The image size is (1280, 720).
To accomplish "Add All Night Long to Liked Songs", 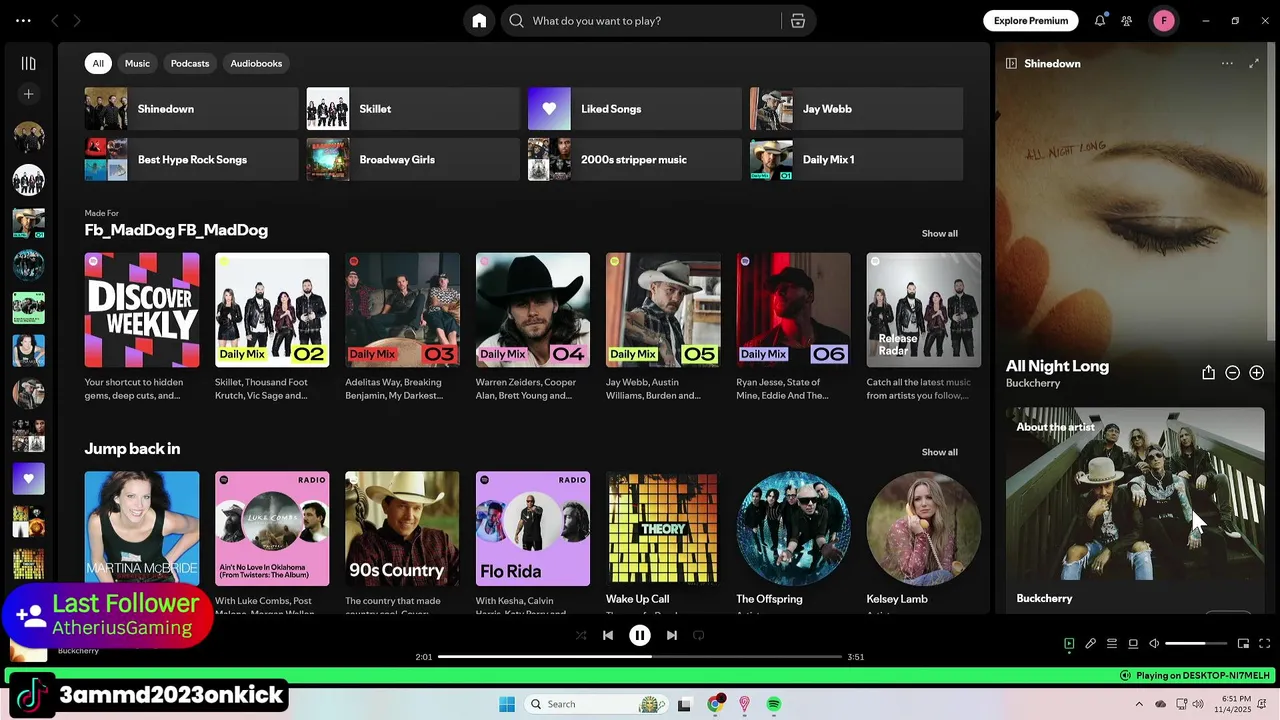I will (x=1257, y=373).
